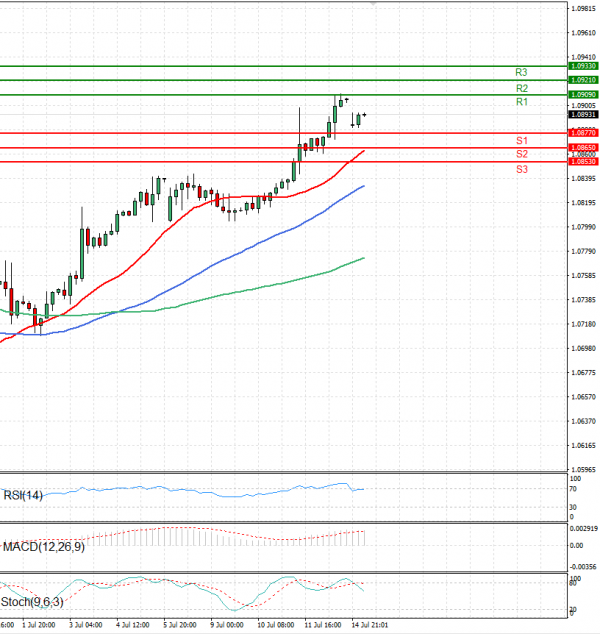Click the 1.07990 price axis label

click(x=583, y=227)
